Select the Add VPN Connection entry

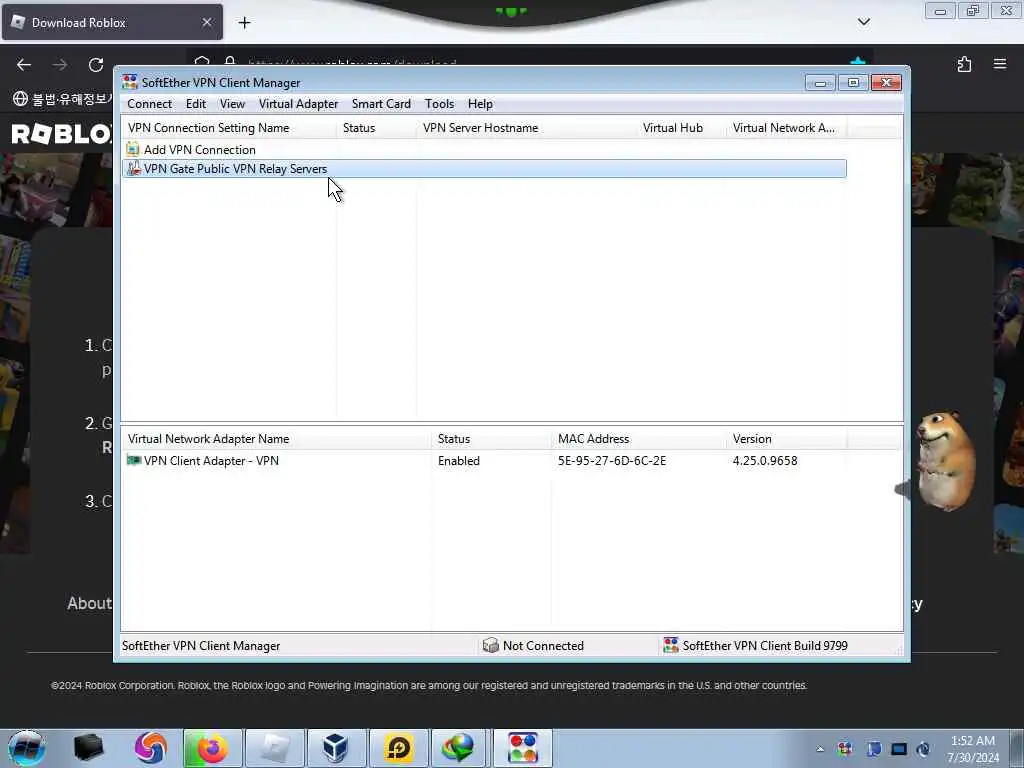[x=199, y=150]
